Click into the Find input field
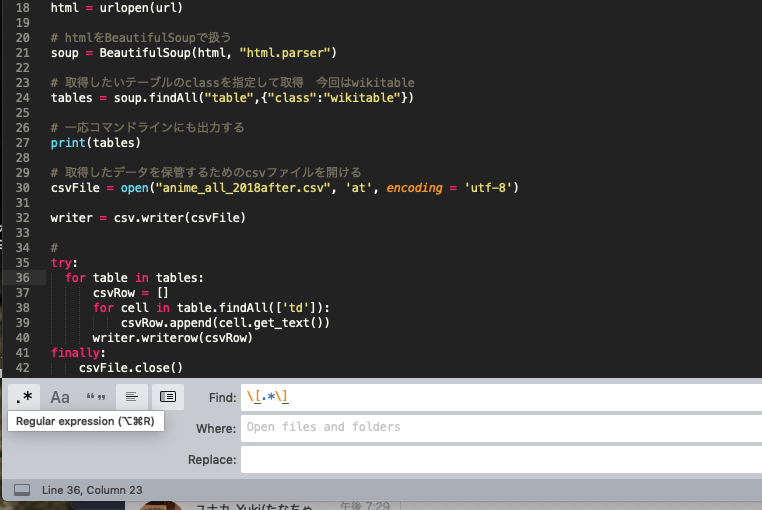The height and width of the screenshot is (510, 762). tap(500, 398)
